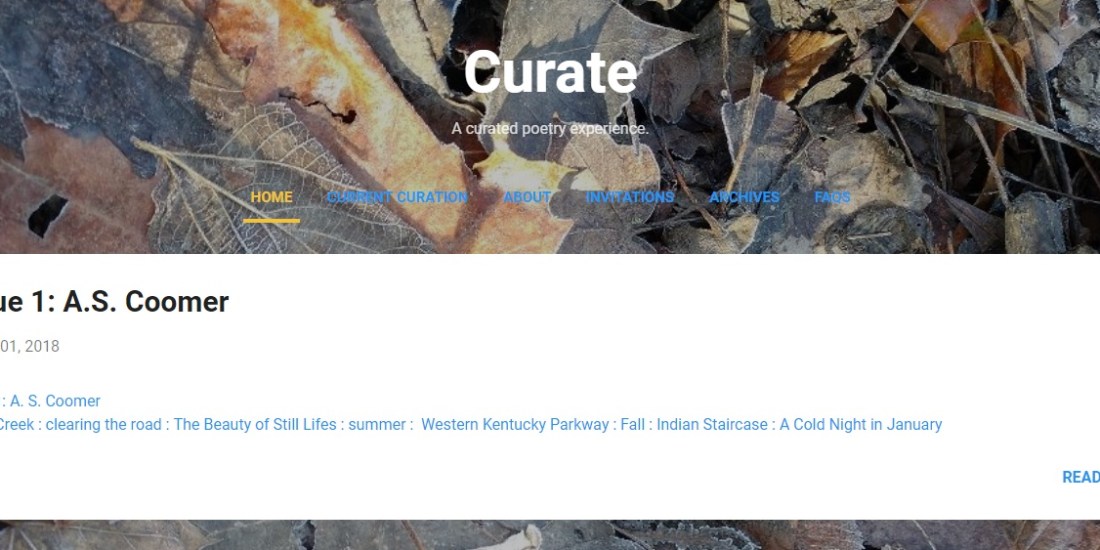Navigate to Invitations page
The image size is (1100, 550).
click(x=630, y=198)
